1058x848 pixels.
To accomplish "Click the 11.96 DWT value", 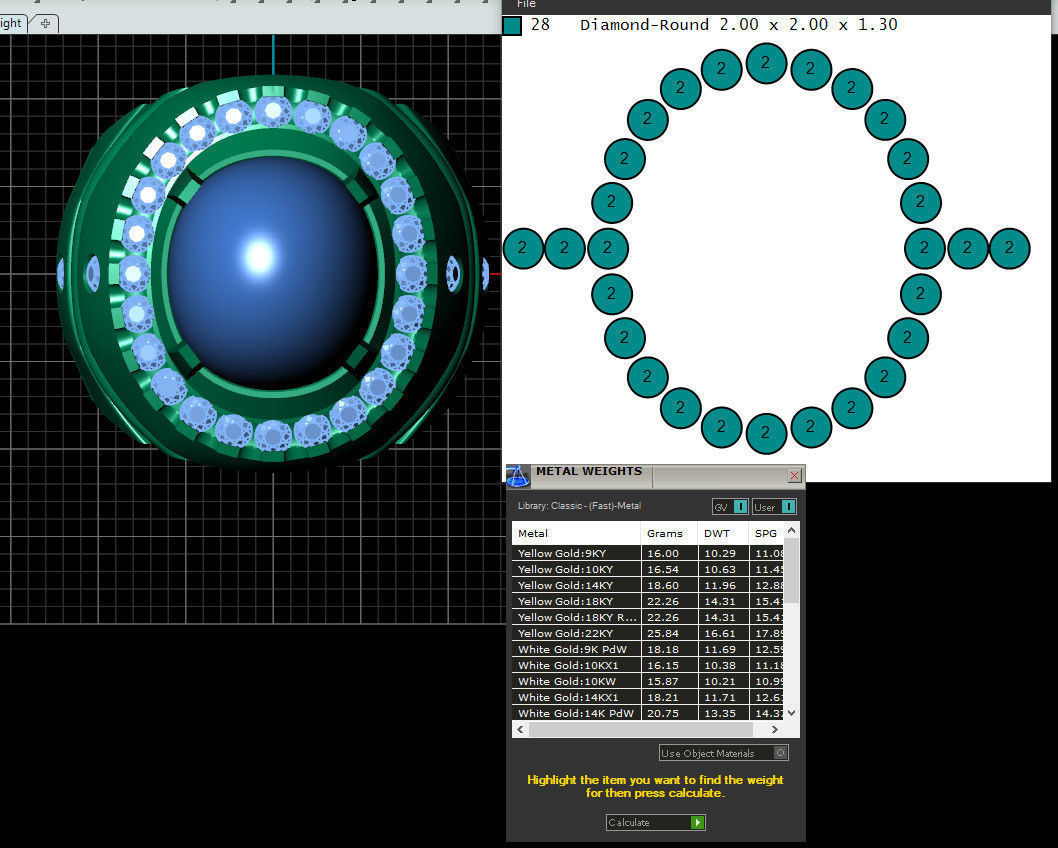I will pyautogui.click(x=720, y=586).
